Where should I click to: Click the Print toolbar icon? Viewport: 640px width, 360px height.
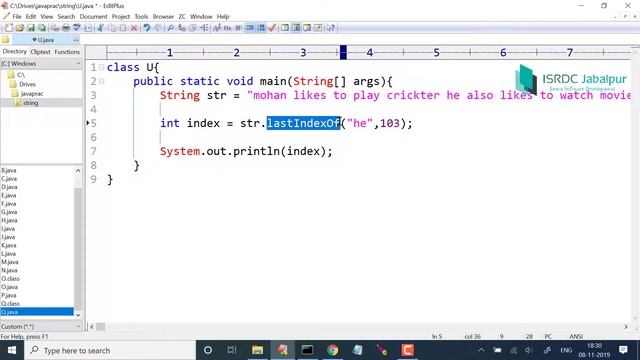click(x=65, y=28)
